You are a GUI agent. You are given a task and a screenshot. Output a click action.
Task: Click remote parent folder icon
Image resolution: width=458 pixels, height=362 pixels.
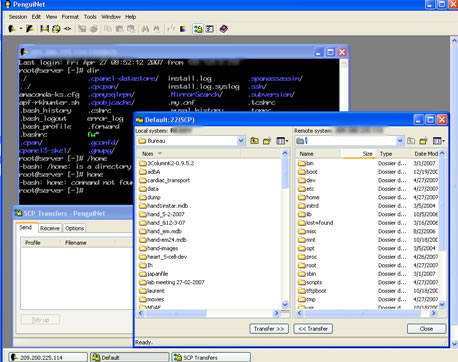tap(411, 141)
